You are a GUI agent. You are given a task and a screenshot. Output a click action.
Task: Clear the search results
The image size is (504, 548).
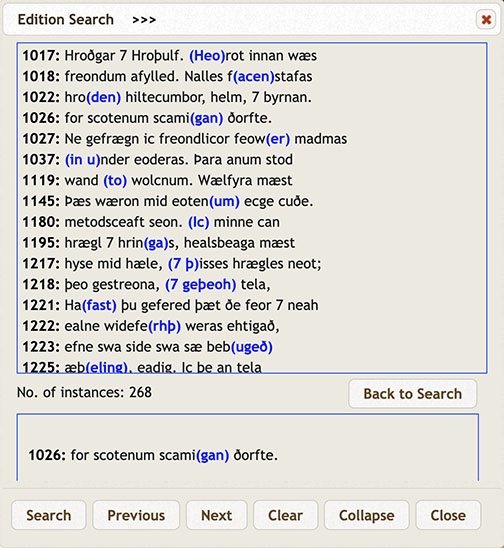286,515
